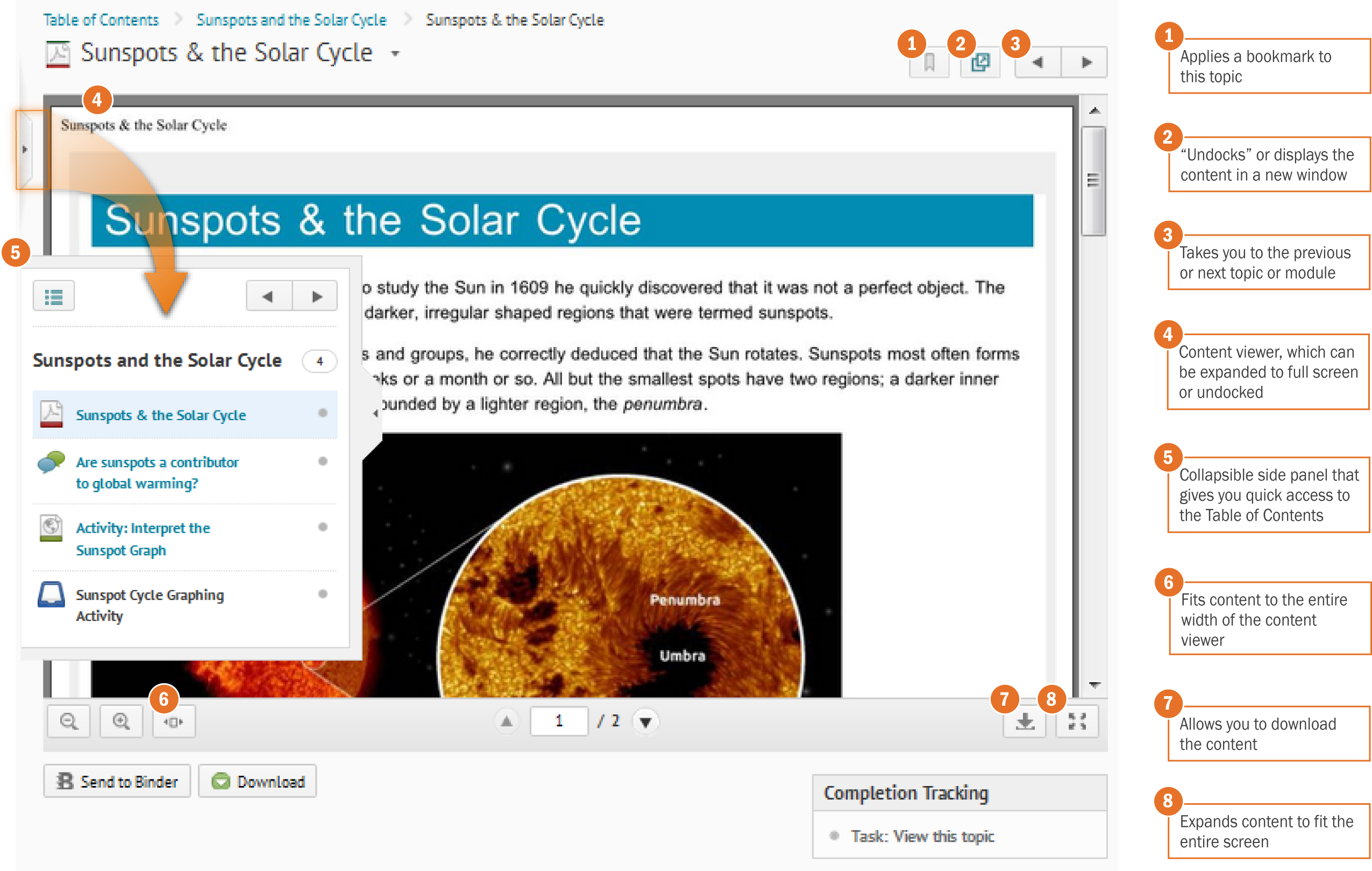Click completion dot for Graphing Activity
Screen dimensions: 1372x871
pyautogui.click(x=323, y=594)
